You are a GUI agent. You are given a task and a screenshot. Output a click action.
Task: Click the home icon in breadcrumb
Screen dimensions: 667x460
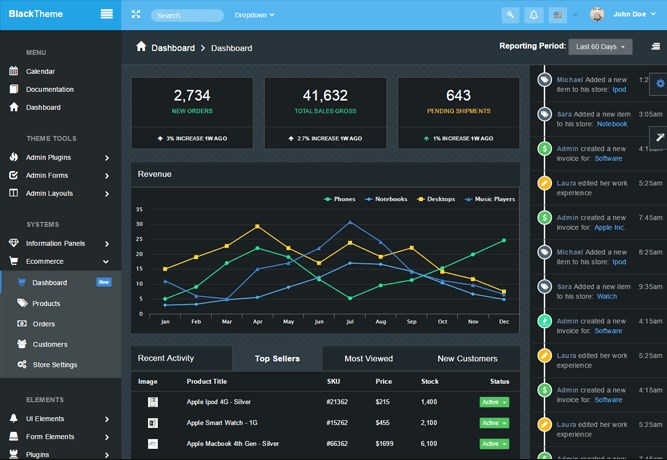[141, 47]
